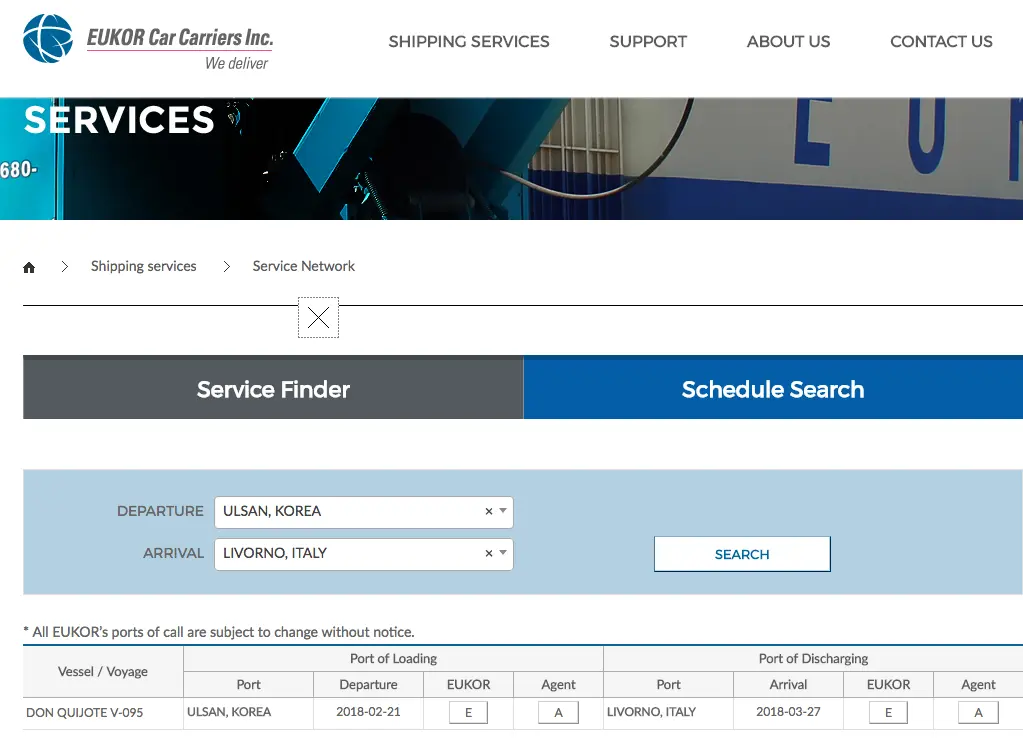
Task: Select the Arrival field showing LIVORNO, ITALY
Action: 363,554
